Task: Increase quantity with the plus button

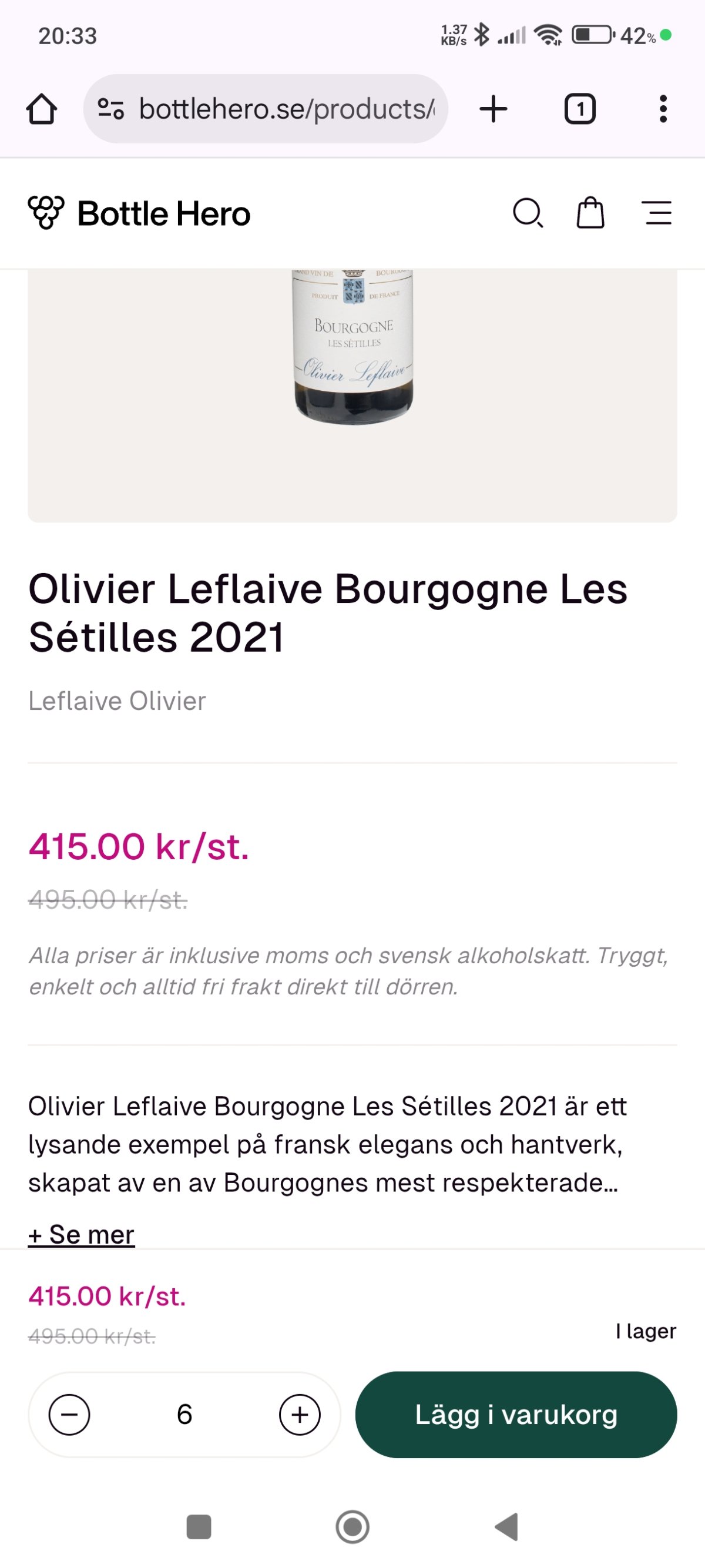Action: pyautogui.click(x=299, y=1415)
